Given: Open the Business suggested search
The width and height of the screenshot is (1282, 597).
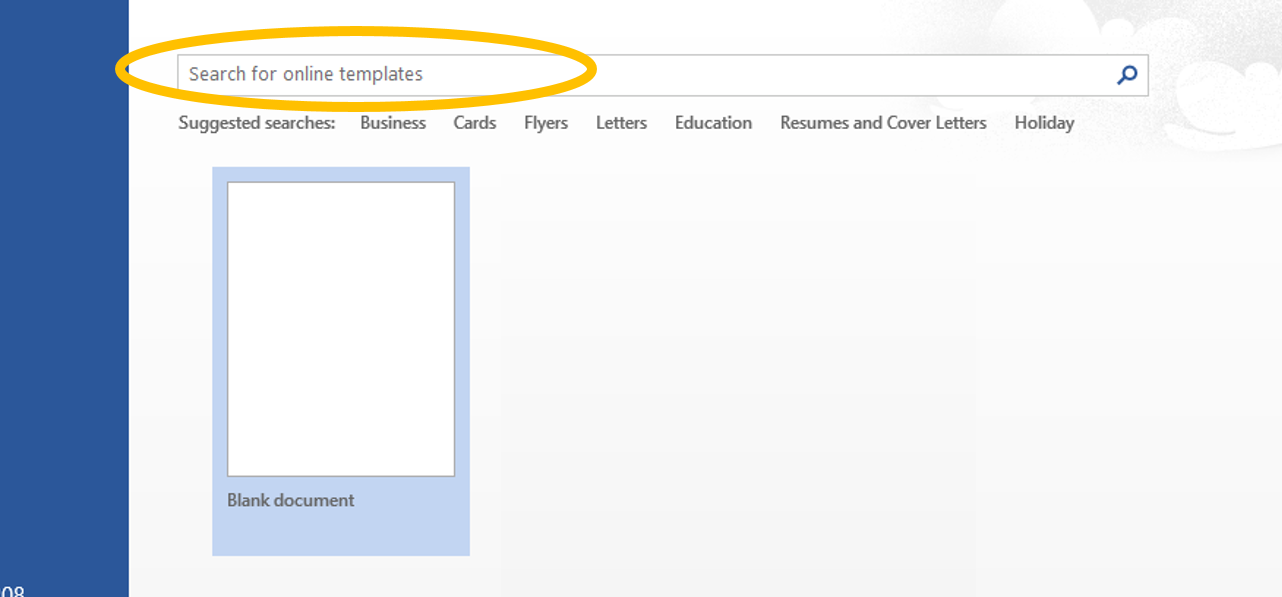Looking at the screenshot, I should point(393,123).
